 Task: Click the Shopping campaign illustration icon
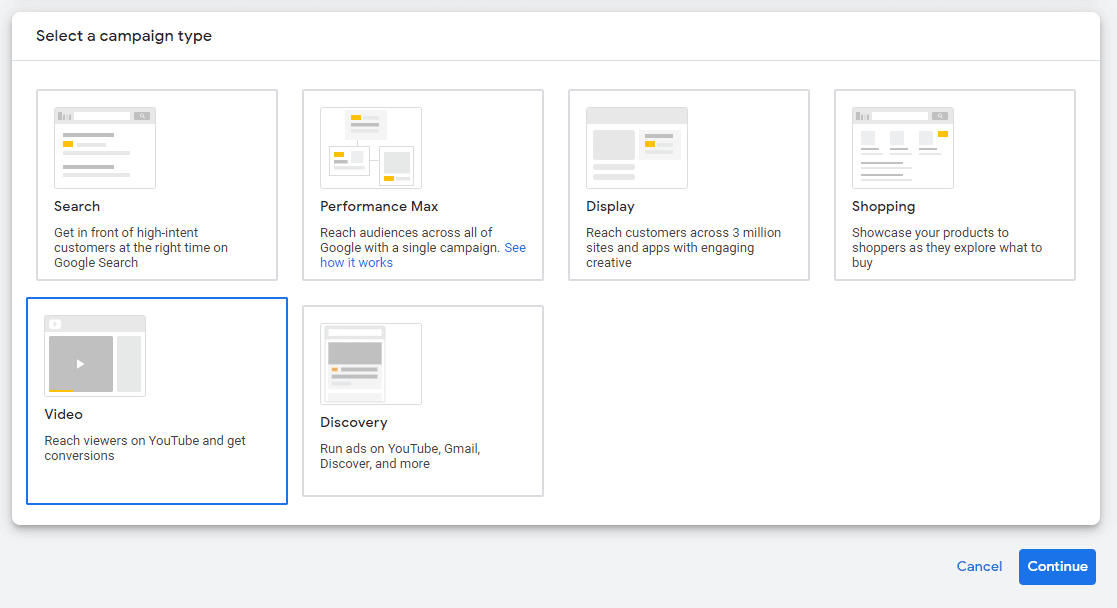(x=903, y=148)
